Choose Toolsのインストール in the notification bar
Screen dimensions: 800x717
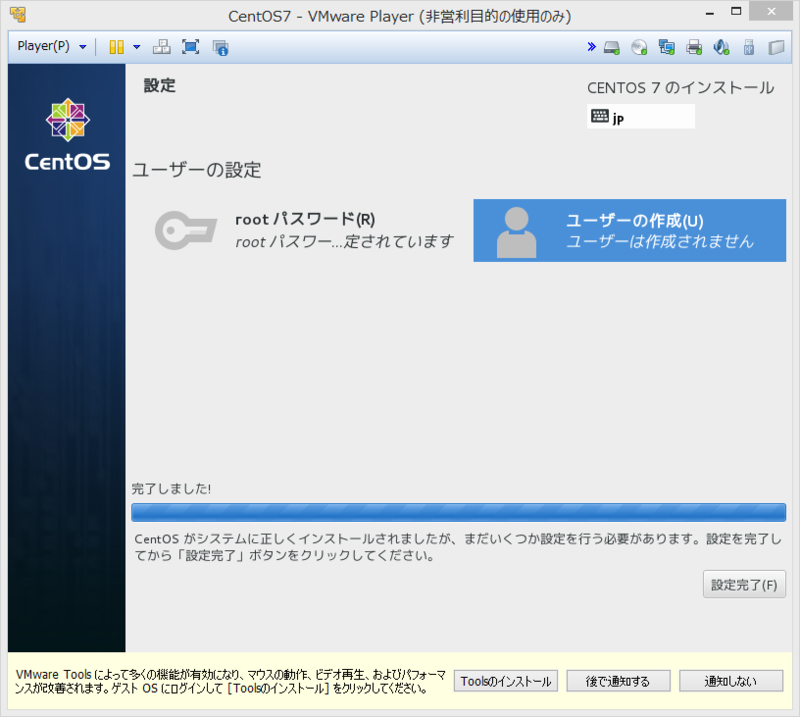[505, 680]
